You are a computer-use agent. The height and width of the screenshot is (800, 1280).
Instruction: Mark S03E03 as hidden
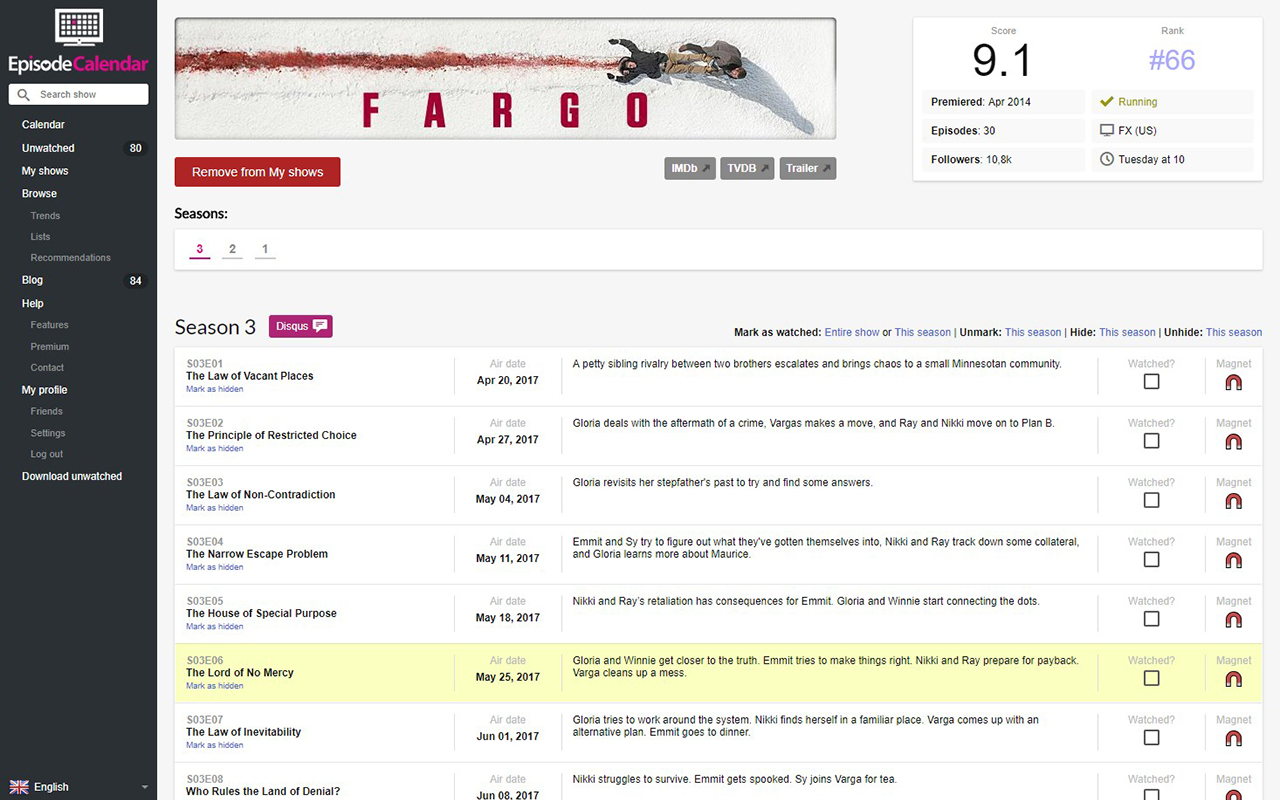pos(215,508)
